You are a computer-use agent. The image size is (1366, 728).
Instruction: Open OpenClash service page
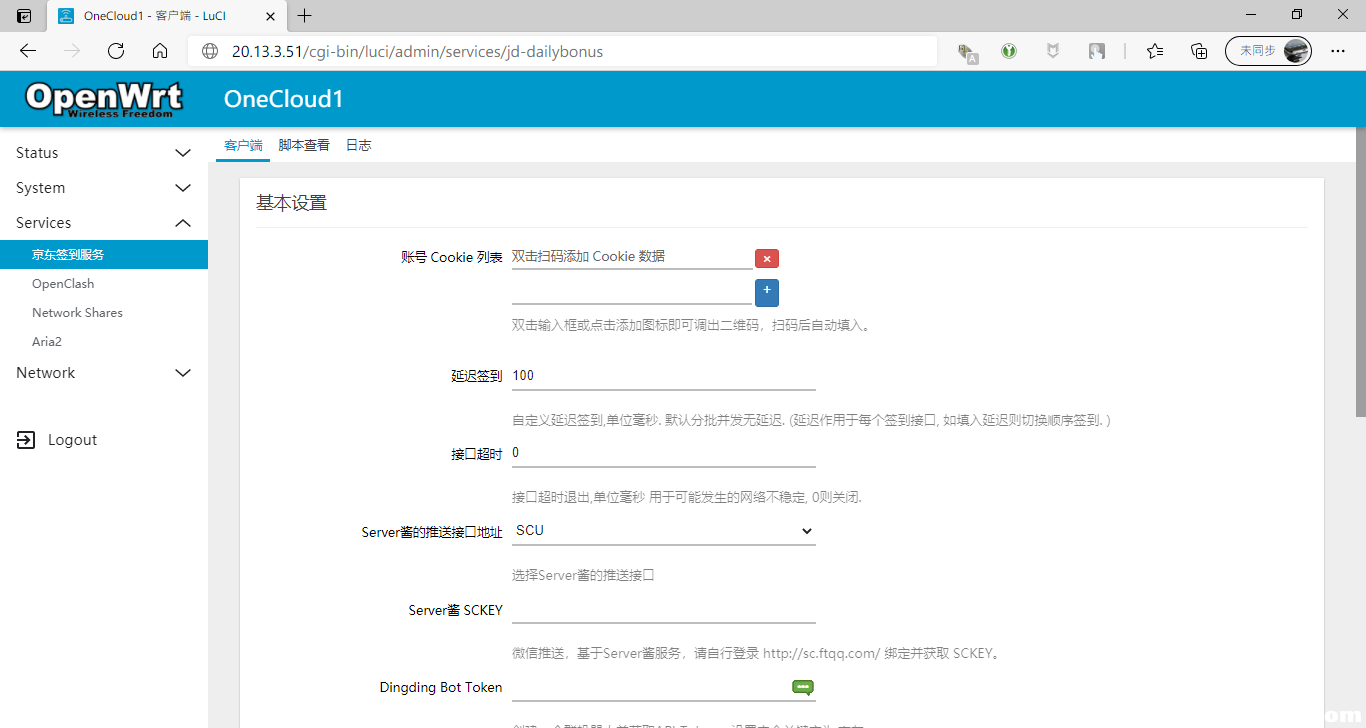(x=63, y=284)
